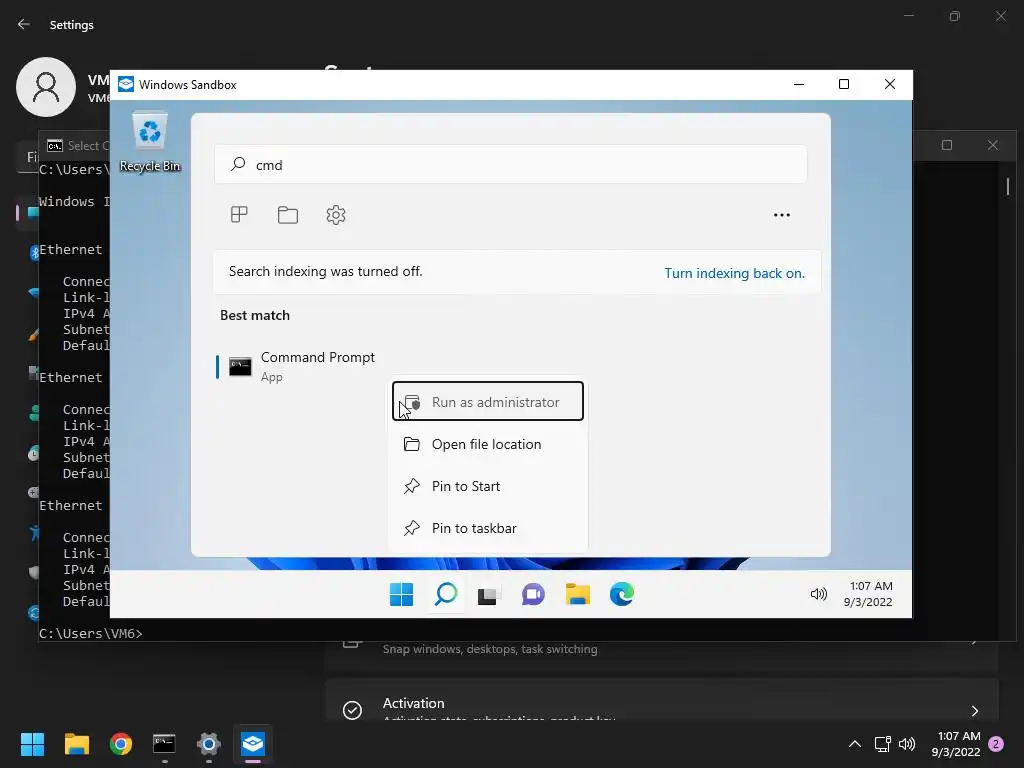Screen dimensions: 1024x768
Task: Open the Sandbox Start button
Action: pyautogui.click(x=401, y=594)
